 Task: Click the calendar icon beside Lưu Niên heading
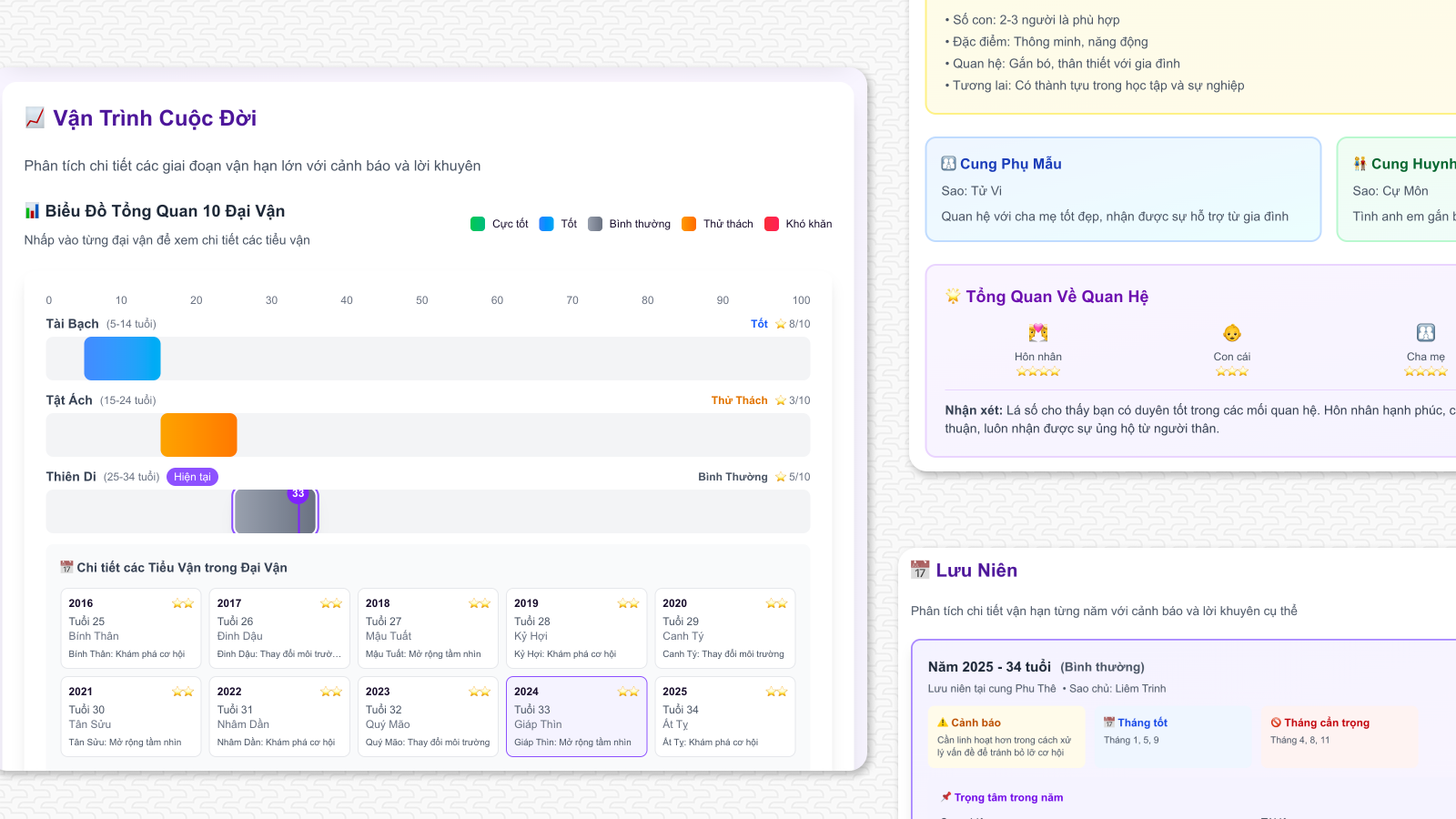click(x=920, y=571)
